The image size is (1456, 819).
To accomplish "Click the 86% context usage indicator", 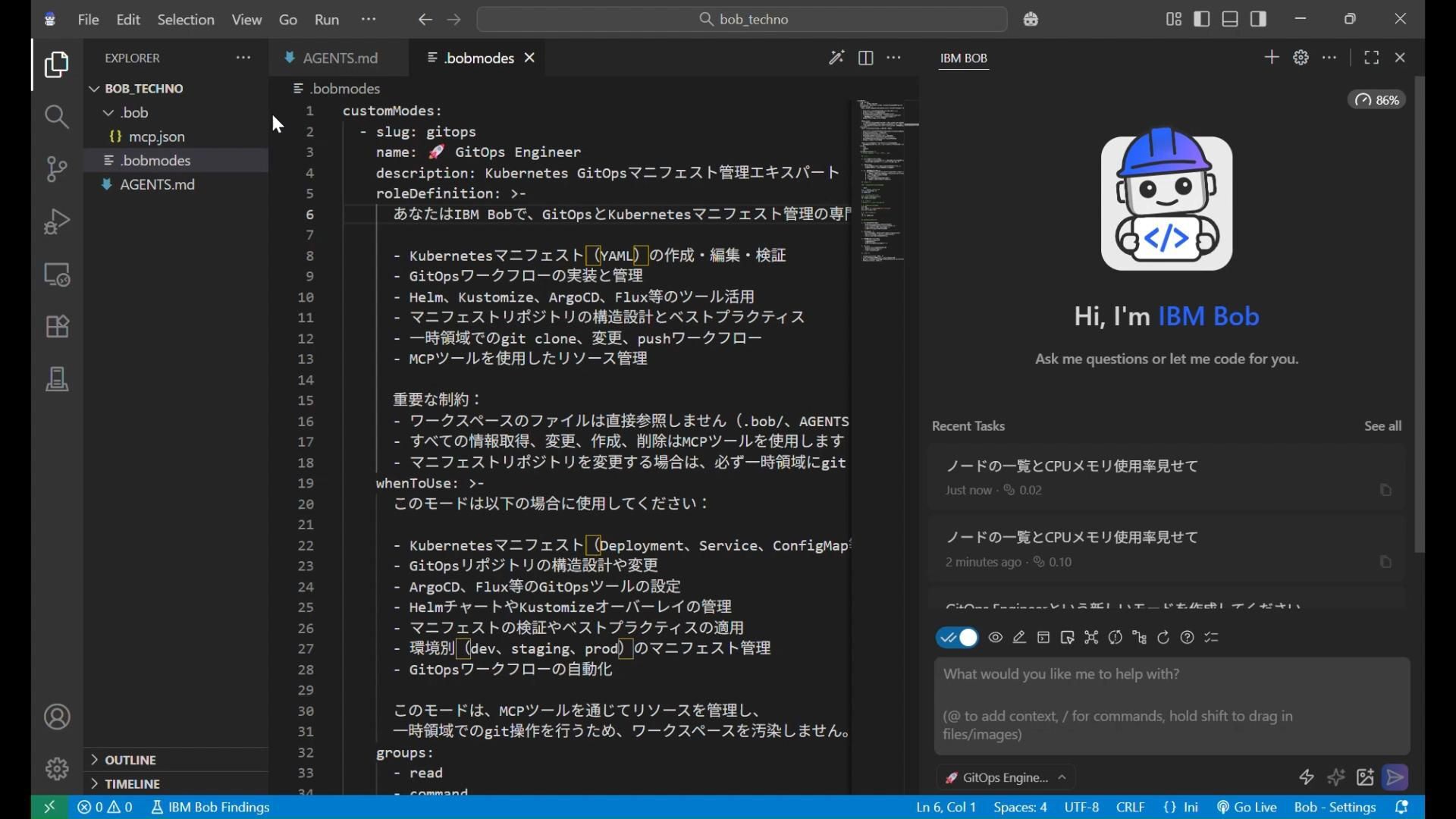I will (1376, 100).
